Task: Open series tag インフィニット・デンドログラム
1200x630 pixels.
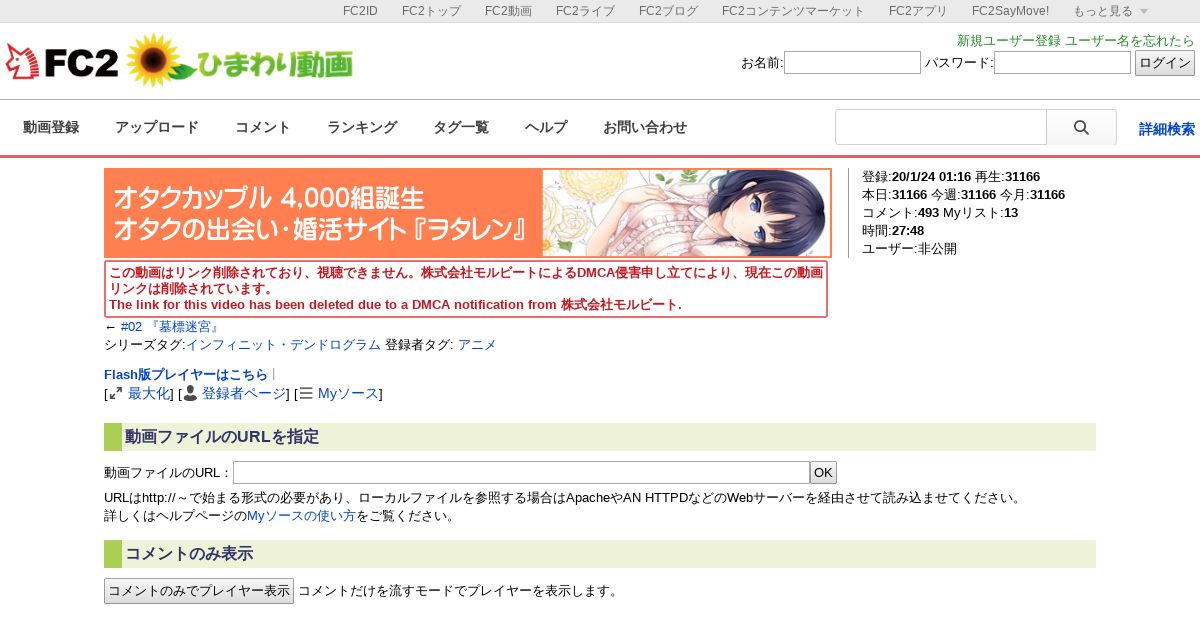Action: point(283,345)
